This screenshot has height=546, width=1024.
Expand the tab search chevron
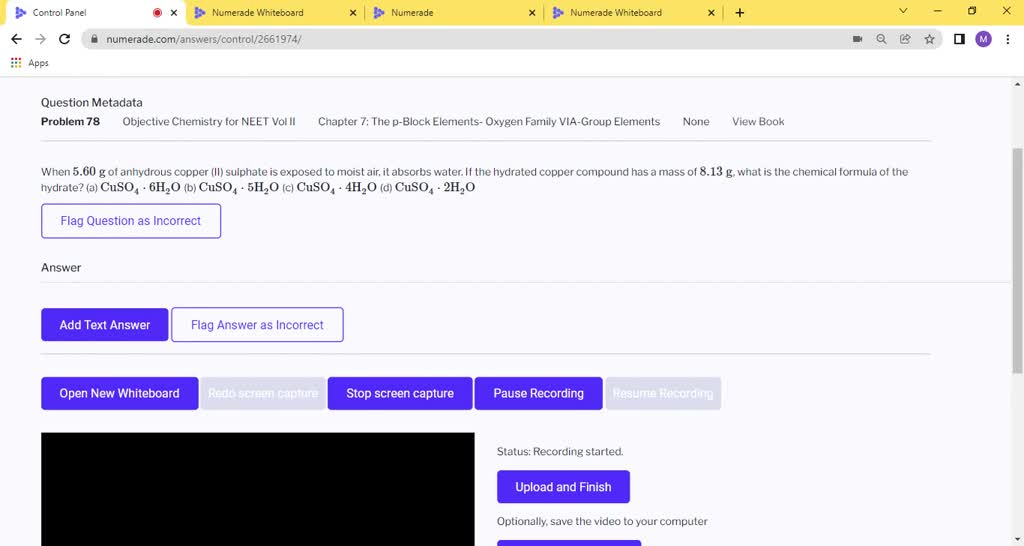(x=904, y=12)
